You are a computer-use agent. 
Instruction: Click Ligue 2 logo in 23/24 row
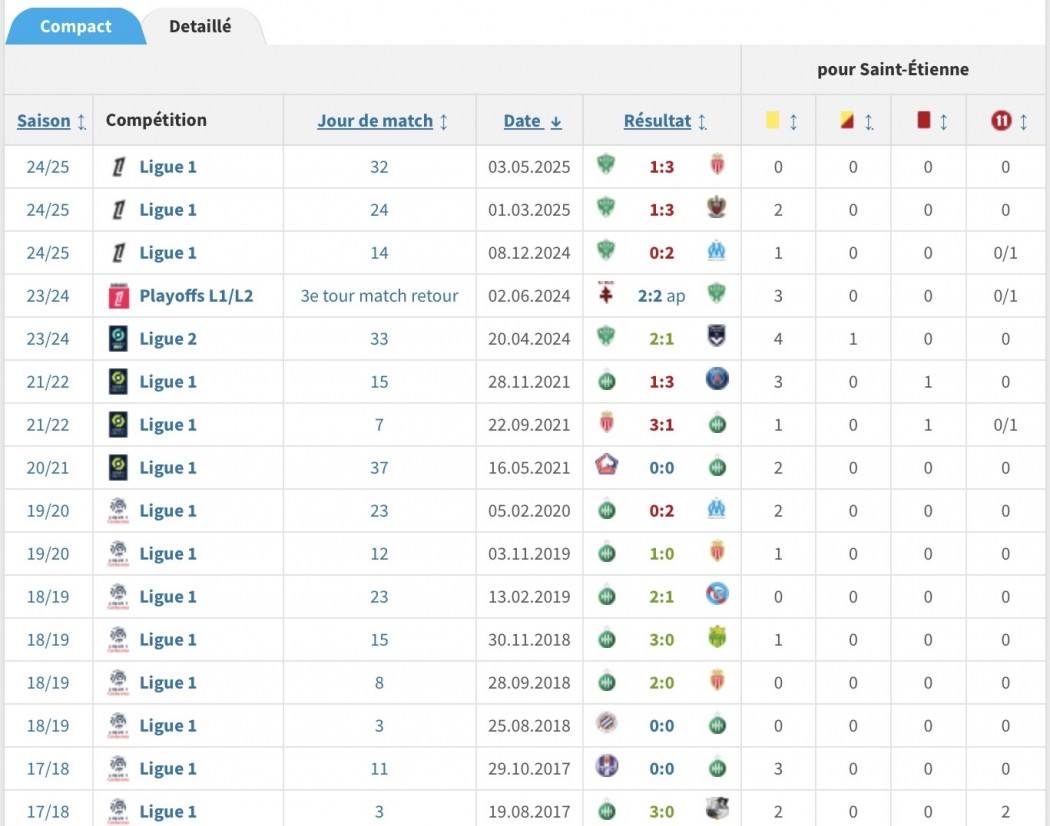tap(119, 339)
